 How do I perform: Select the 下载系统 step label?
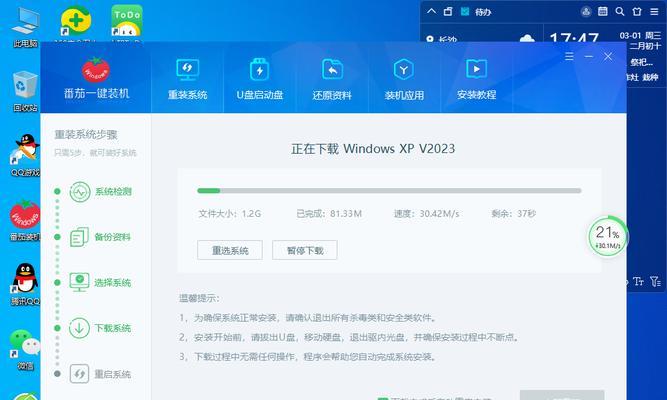tap(113, 328)
